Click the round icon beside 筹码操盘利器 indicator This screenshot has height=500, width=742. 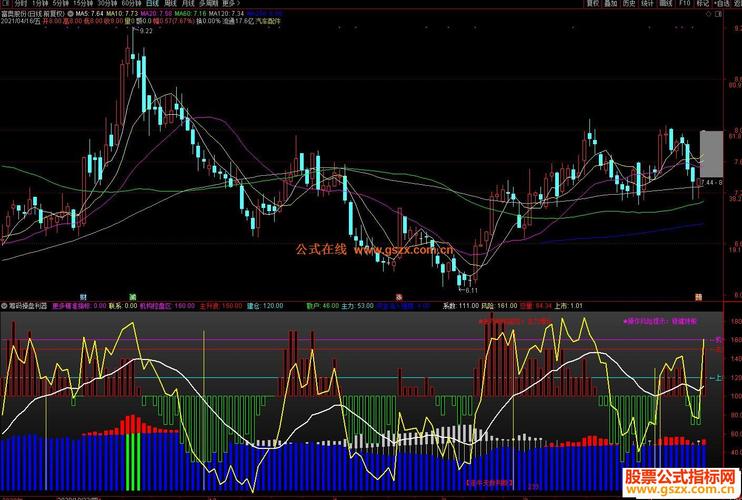click(4, 306)
